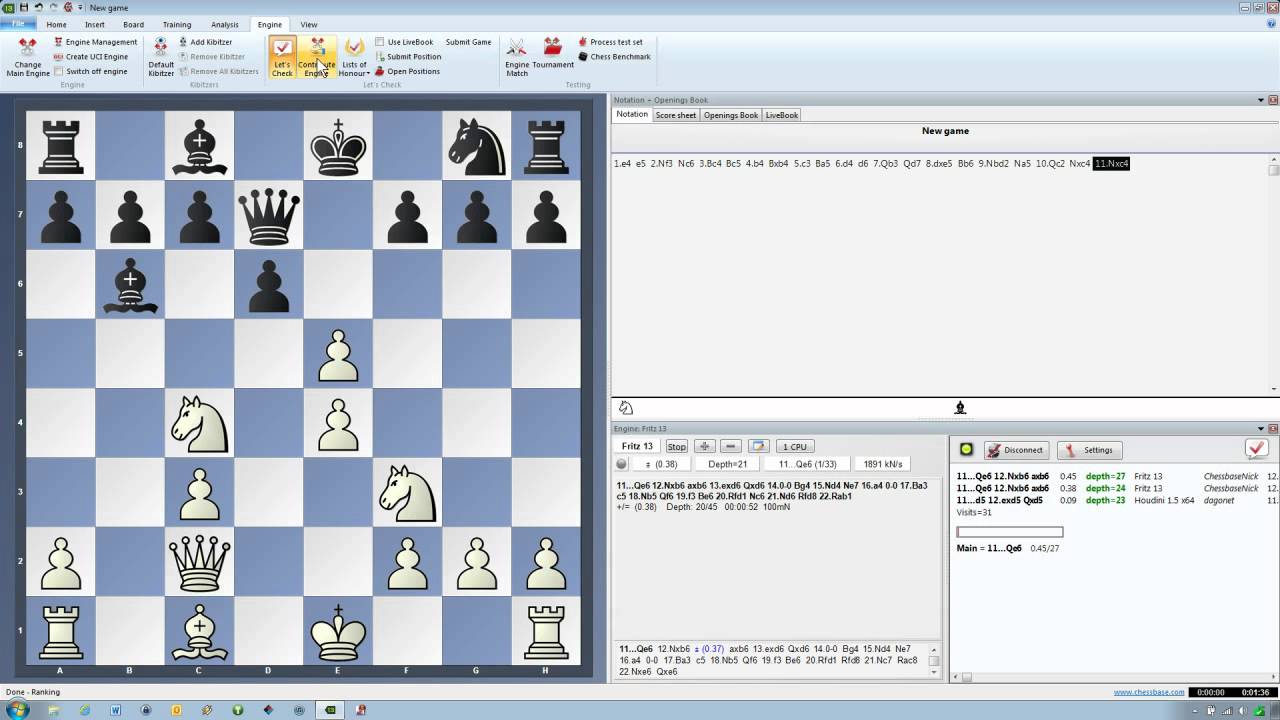Switch to the View ribbon tab
Viewport: 1280px width, 720px height.
309,24
